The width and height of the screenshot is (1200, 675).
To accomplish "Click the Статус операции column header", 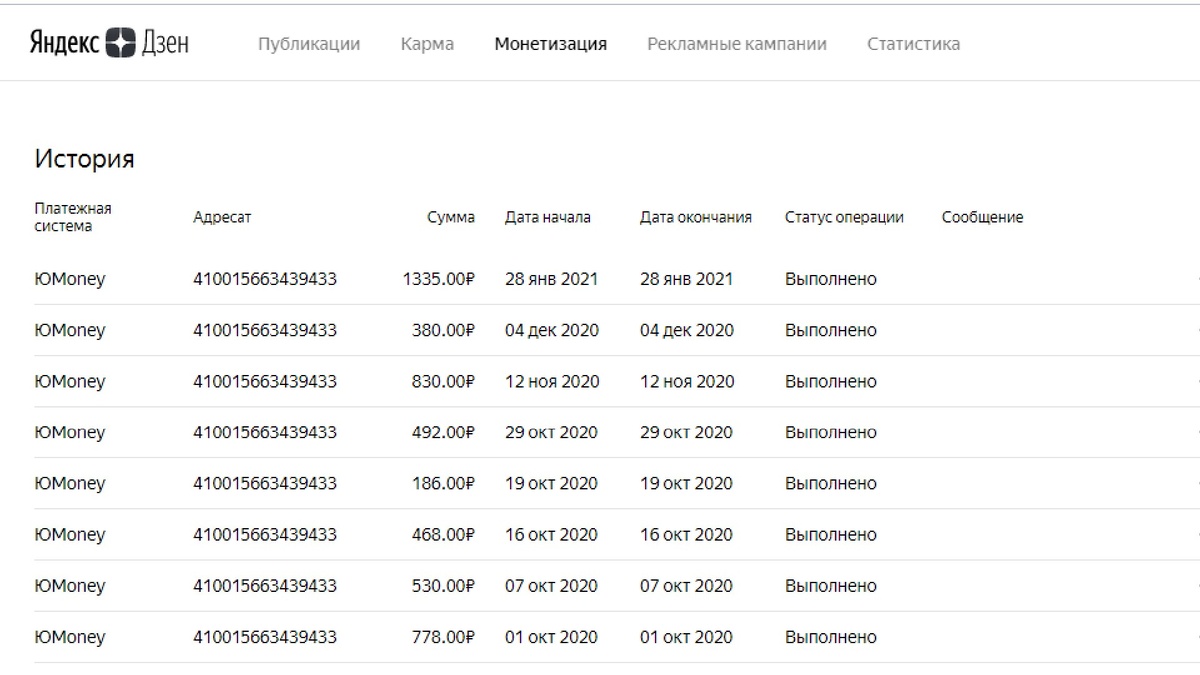I will (845, 216).
